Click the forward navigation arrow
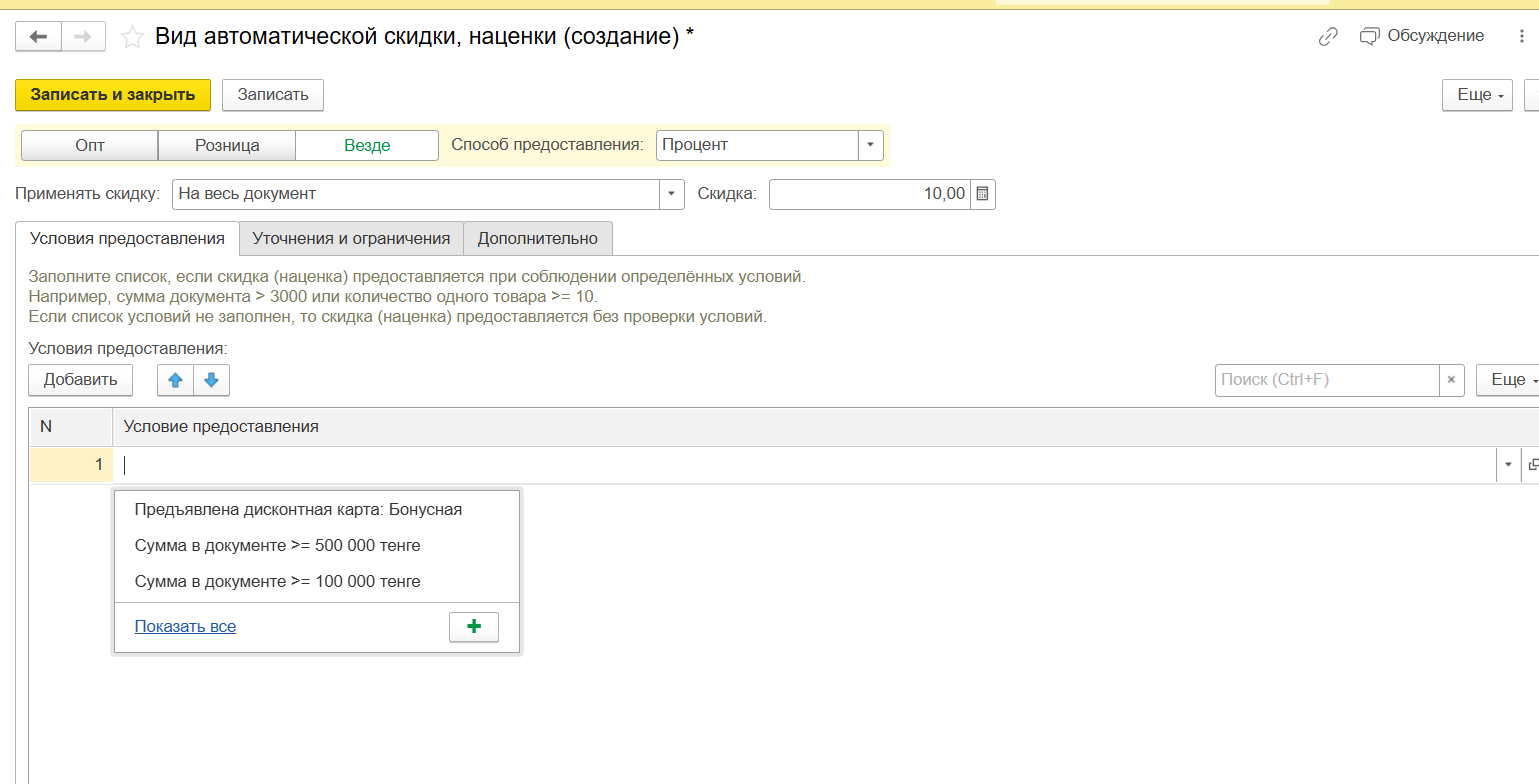Screen dimensions: 1539x784 click(x=83, y=37)
